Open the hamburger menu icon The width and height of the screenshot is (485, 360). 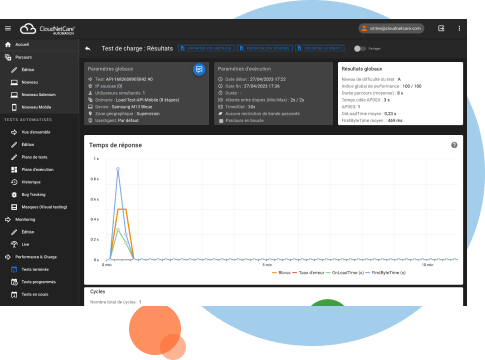coord(8,28)
